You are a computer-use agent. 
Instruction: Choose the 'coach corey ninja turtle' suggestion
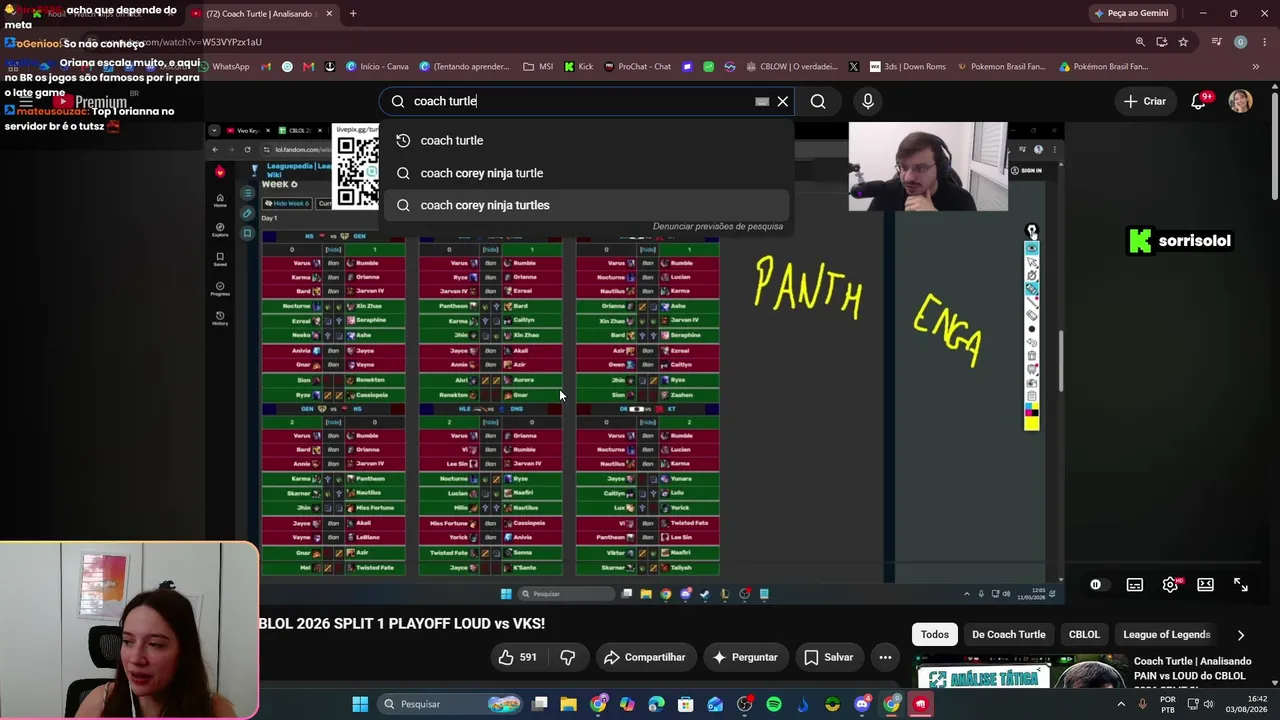coord(586,173)
